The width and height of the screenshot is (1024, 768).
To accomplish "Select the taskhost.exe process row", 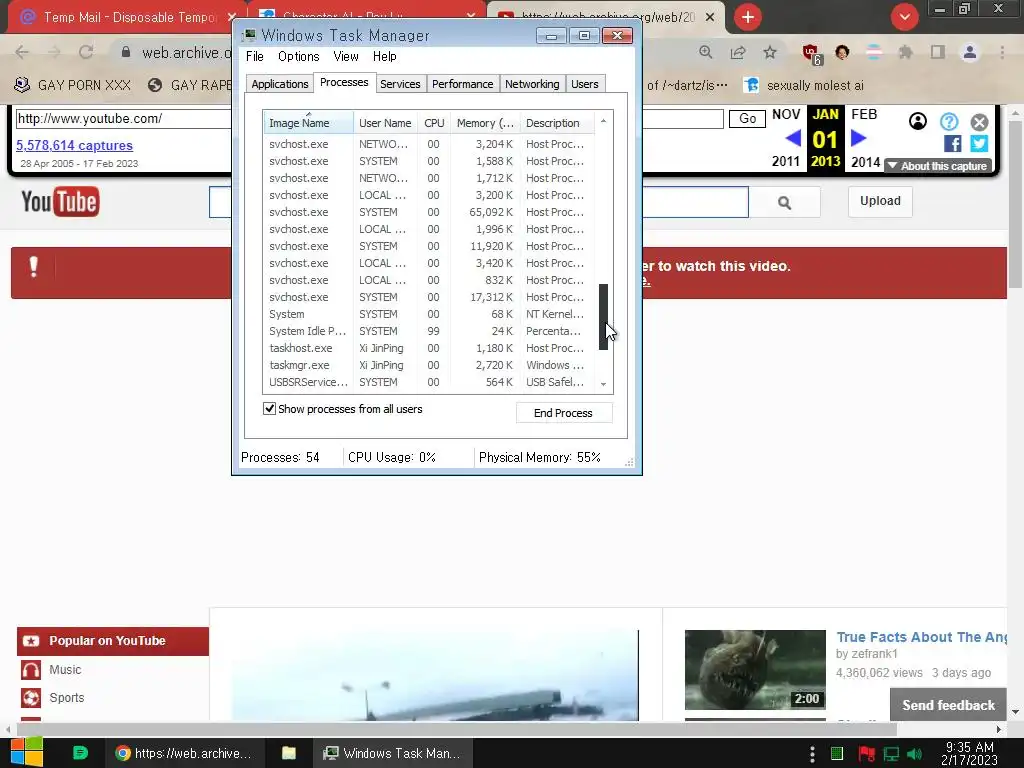I will (430, 348).
